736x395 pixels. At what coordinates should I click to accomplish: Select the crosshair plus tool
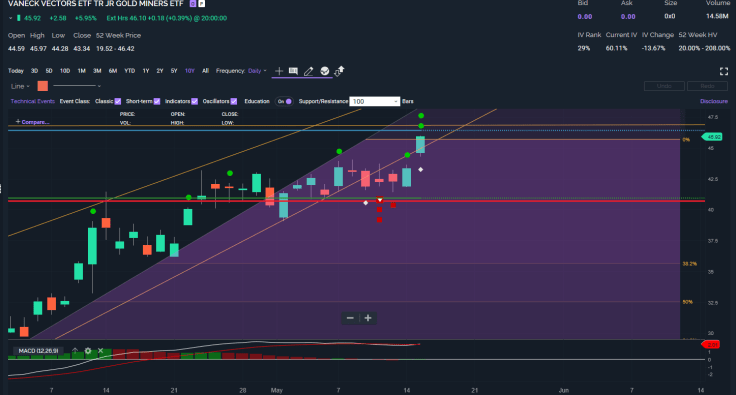point(279,71)
